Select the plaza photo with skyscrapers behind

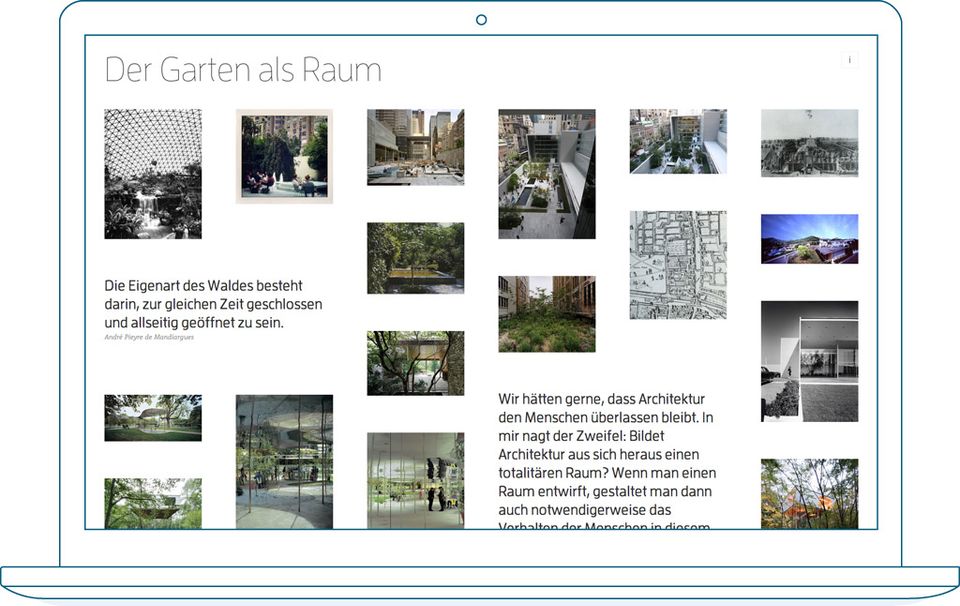point(415,147)
